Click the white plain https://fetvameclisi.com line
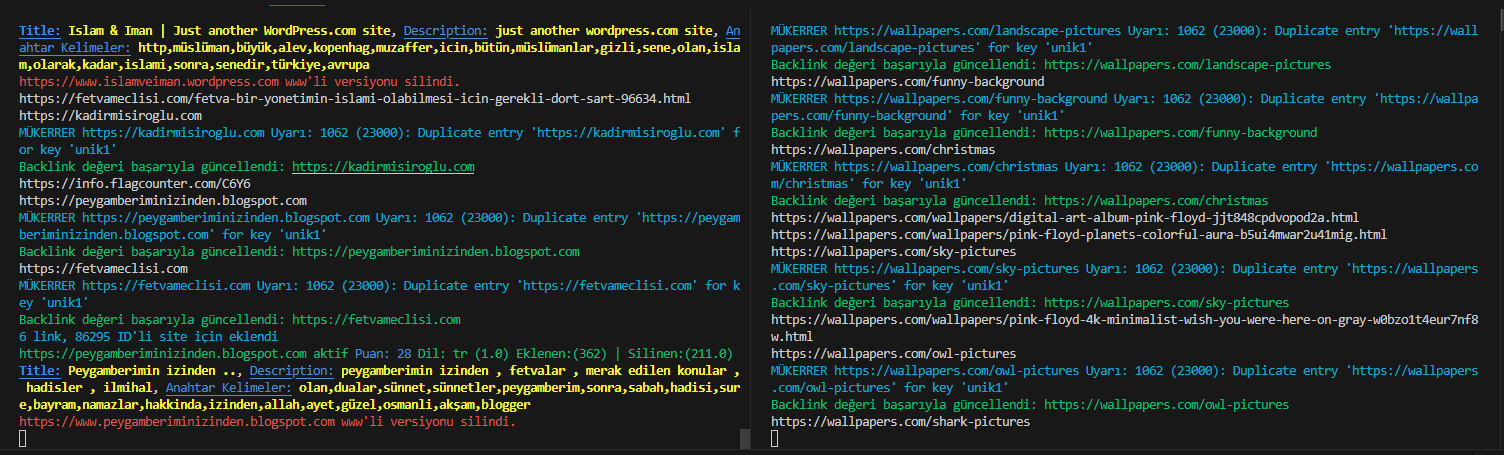The width and height of the screenshot is (1504, 455). [103, 269]
